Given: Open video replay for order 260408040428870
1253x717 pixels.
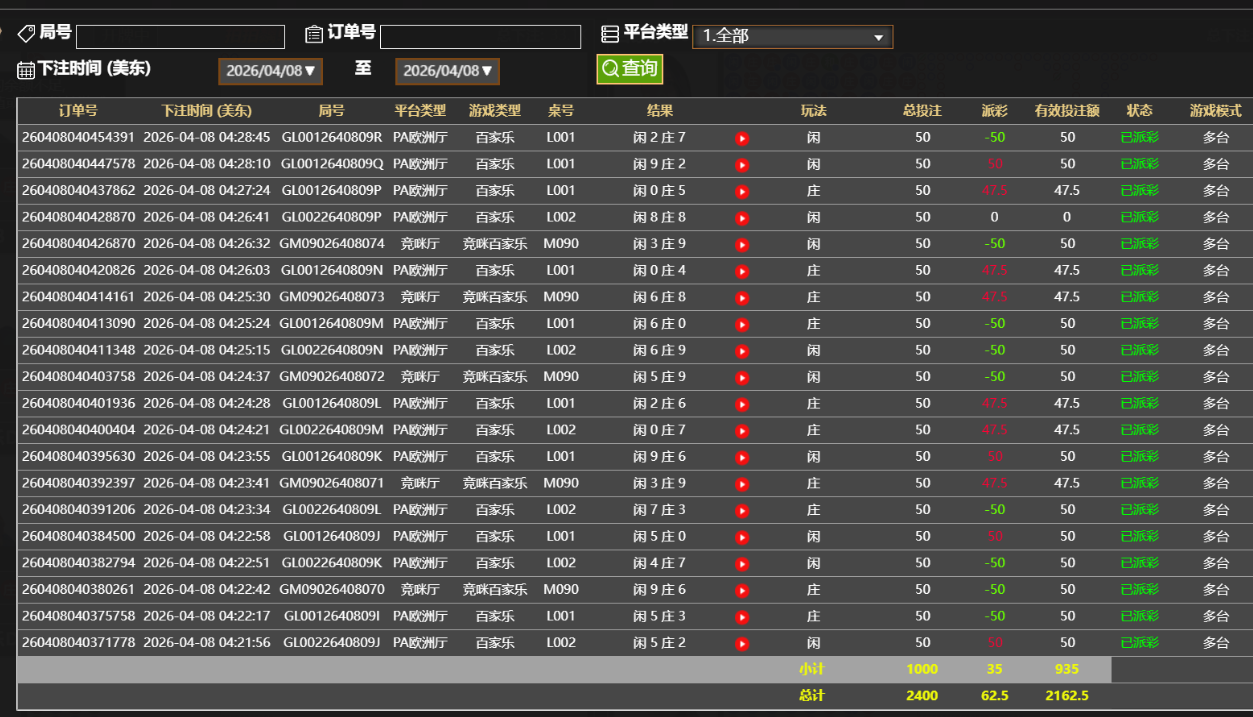Looking at the screenshot, I should 742,218.
